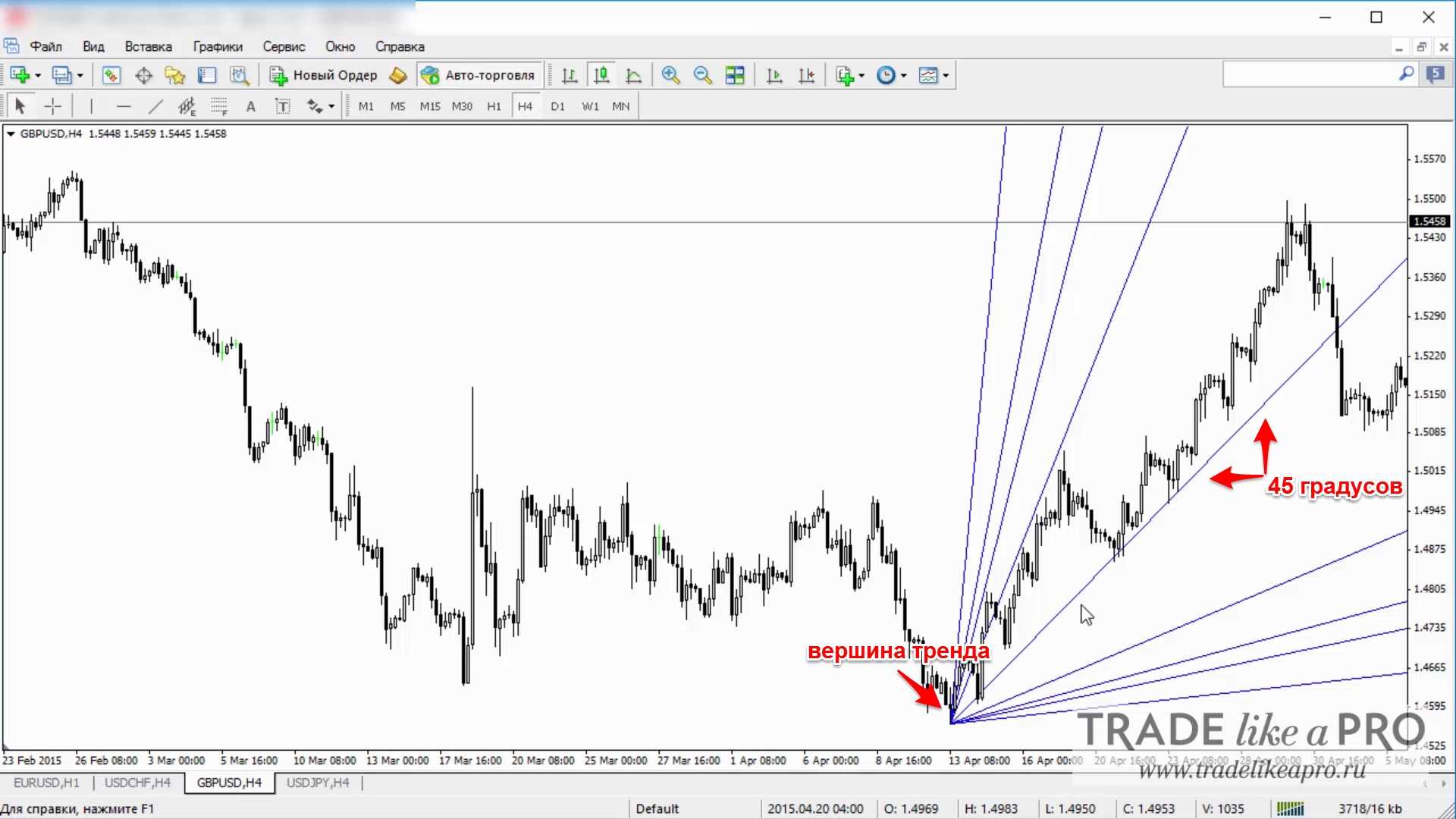Screen dimensions: 1456x819
Task: Switch to the USDJPY,H4 chart tab
Action: [x=318, y=783]
